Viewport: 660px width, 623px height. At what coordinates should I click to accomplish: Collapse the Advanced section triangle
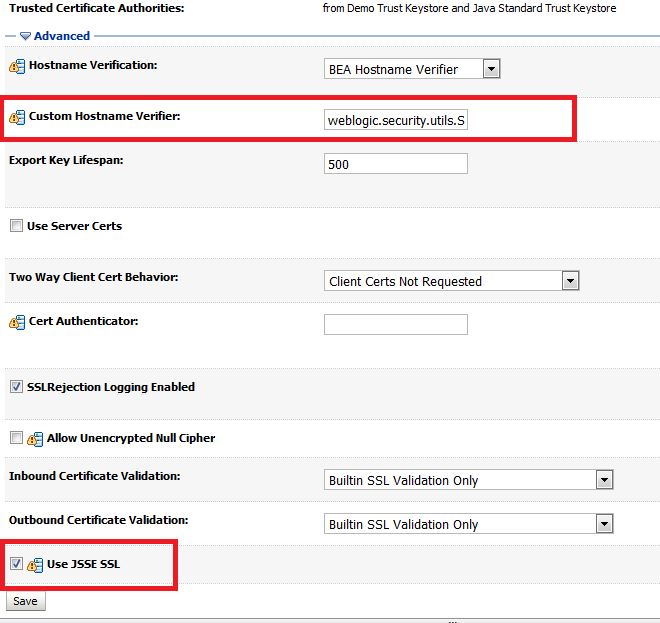[x=25, y=36]
